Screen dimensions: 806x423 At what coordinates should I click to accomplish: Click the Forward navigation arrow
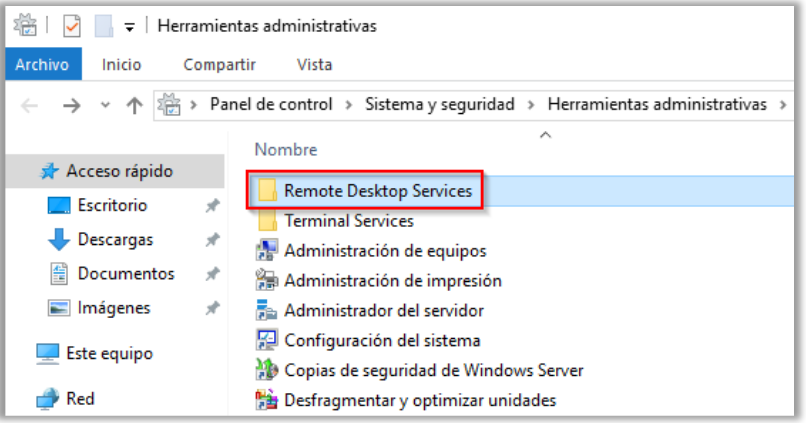[x=71, y=105]
